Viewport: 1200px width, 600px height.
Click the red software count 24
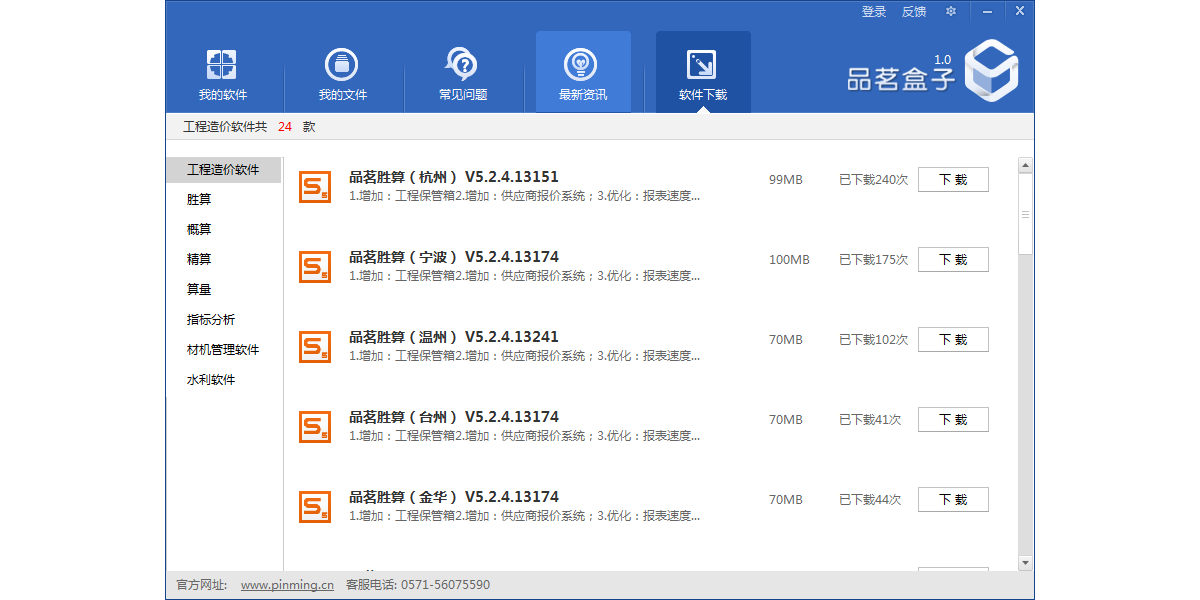click(x=285, y=127)
